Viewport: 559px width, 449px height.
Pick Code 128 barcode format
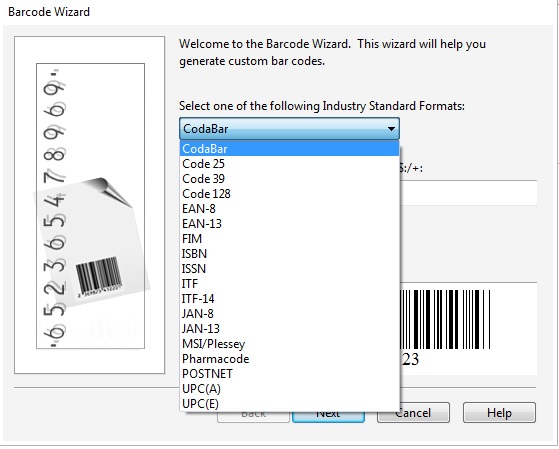pos(289,194)
